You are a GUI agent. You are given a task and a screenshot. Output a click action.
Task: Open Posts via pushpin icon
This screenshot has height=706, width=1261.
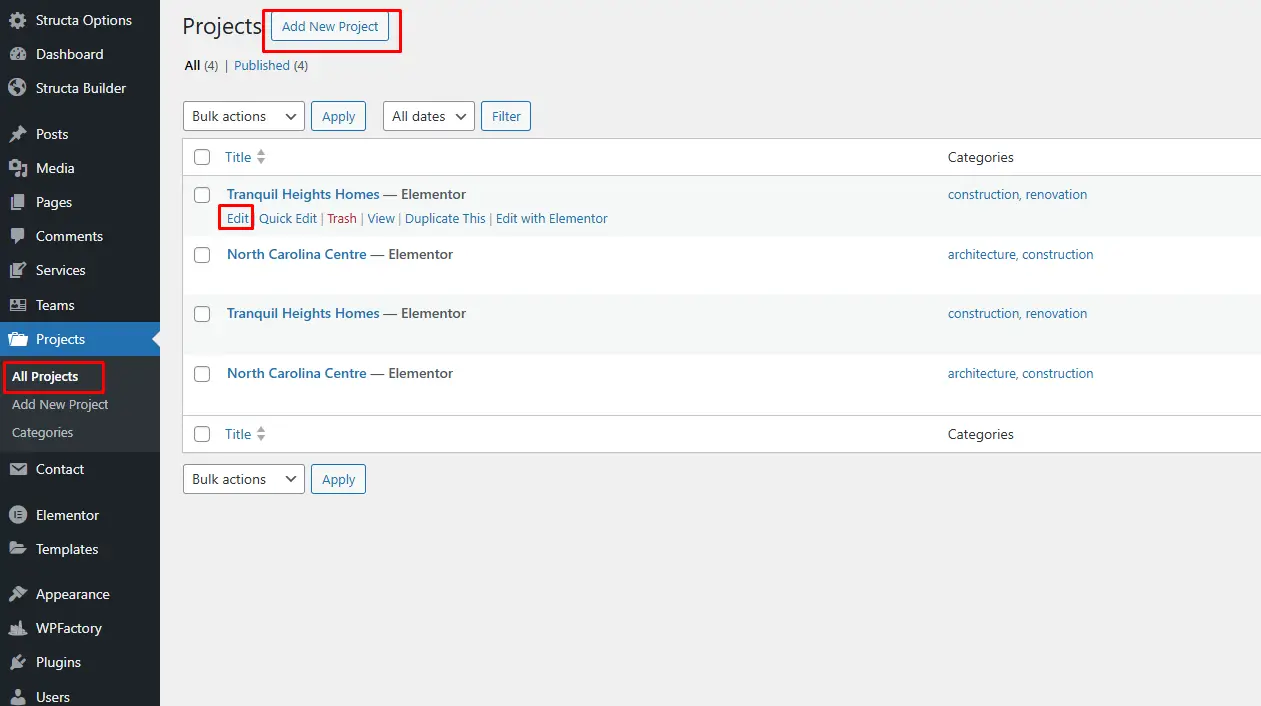[x=17, y=134]
